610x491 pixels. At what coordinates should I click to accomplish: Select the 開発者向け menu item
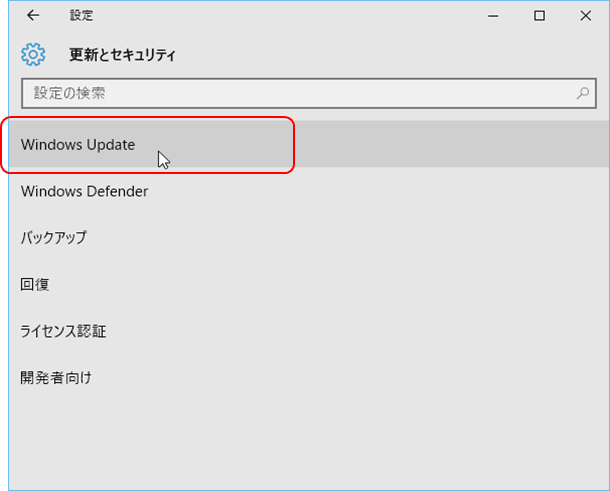[309, 378]
